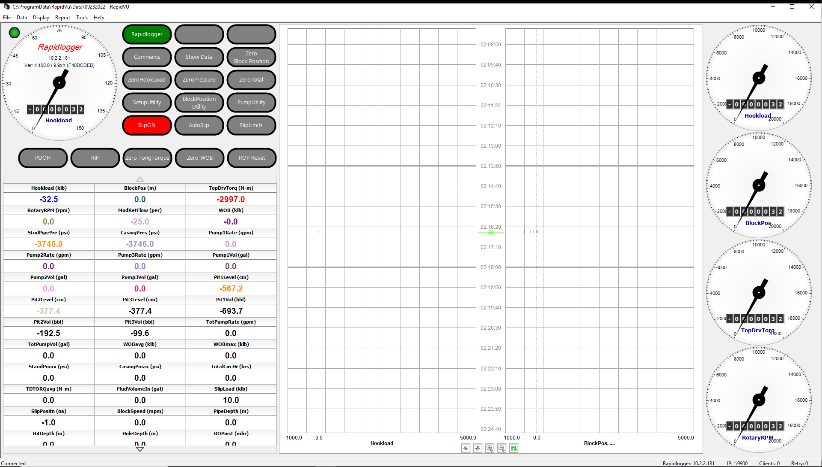This screenshot has height=467, width=822.
Task: Click the green status indicator light
Action: [x=14, y=33]
